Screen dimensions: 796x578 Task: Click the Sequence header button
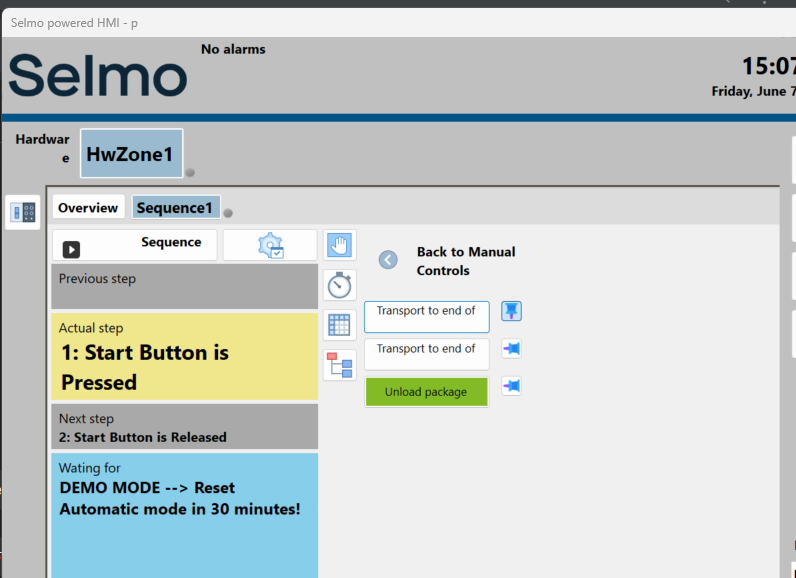[135, 245]
